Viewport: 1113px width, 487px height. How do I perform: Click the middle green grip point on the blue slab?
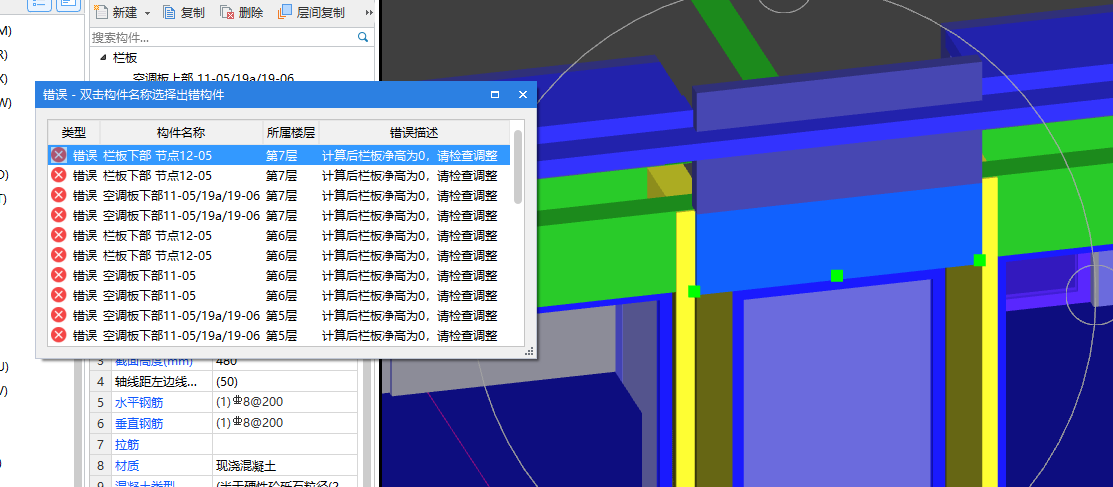point(837,275)
